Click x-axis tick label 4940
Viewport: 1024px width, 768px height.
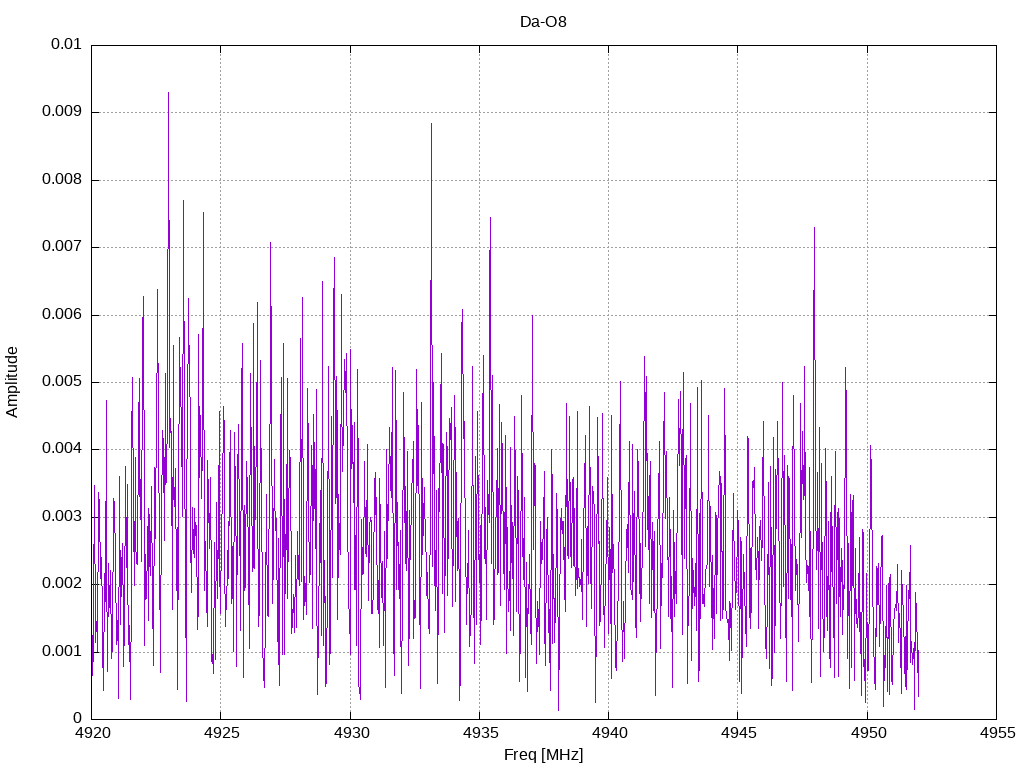tap(609, 733)
